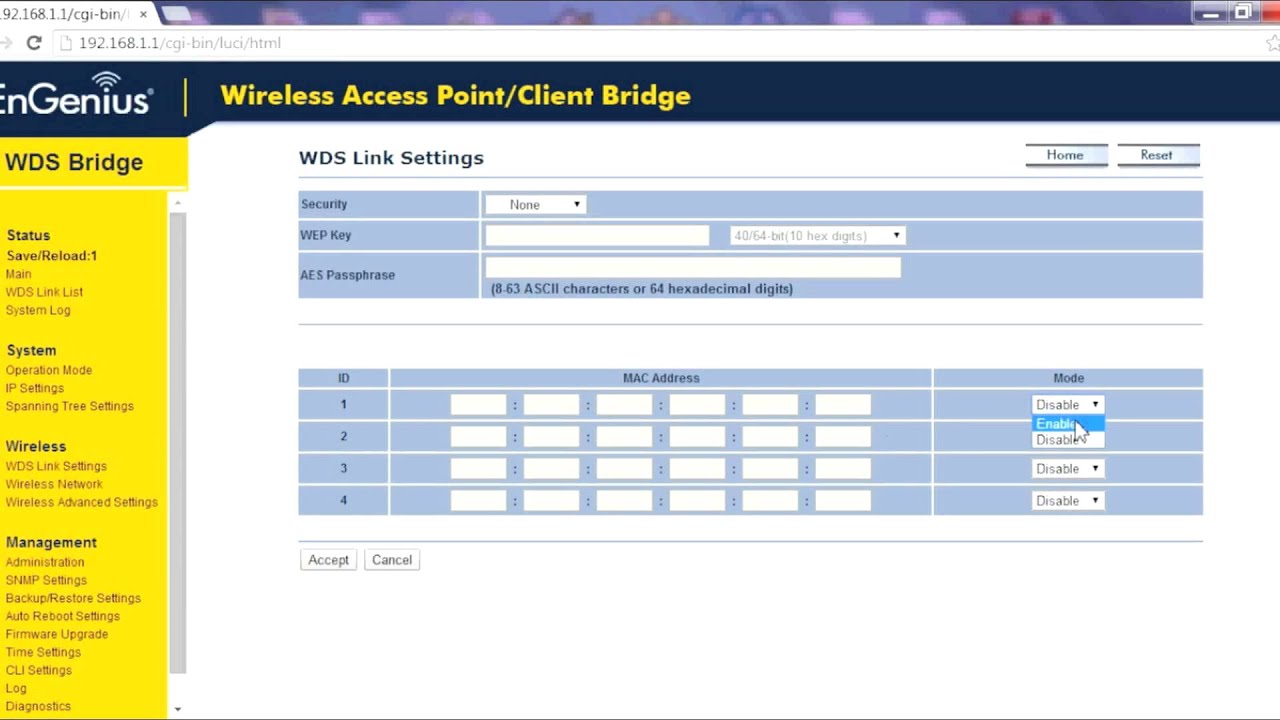This screenshot has width=1280, height=720.
Task: Click the Reset button
Action: pos(1157,155)
